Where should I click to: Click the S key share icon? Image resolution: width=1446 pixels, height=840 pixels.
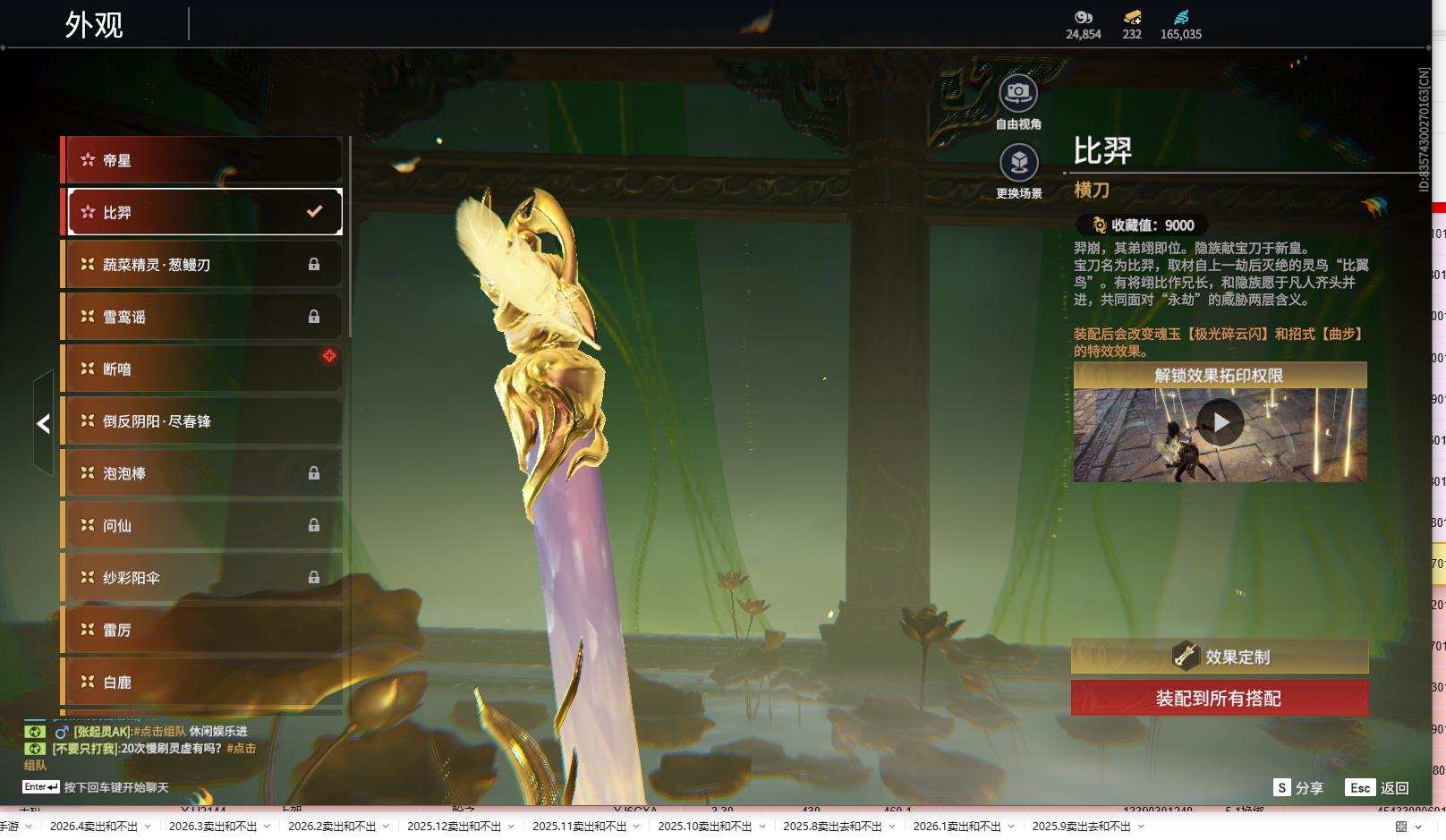(1282, 787)
